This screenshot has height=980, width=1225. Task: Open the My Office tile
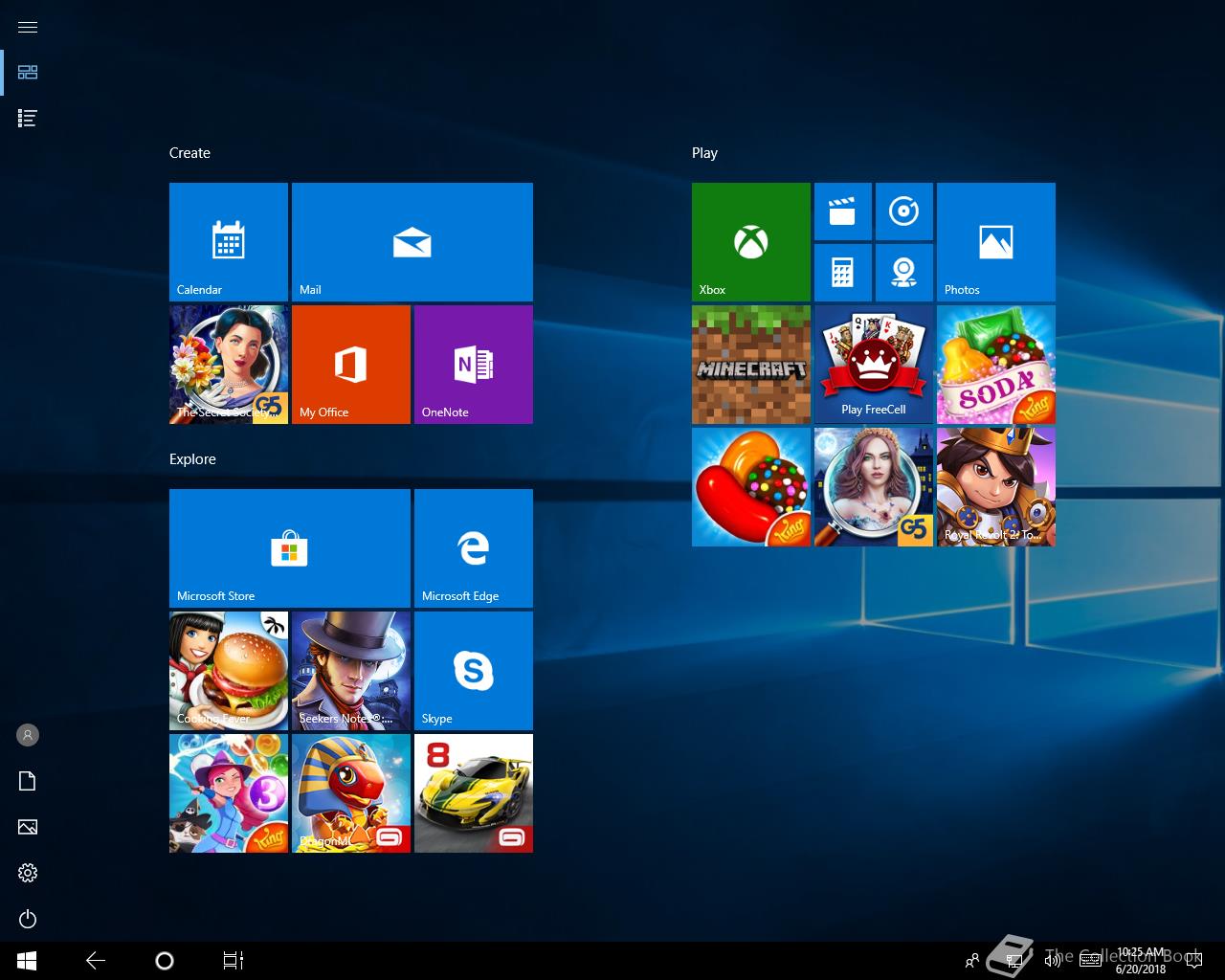click(x=351, y=365)
